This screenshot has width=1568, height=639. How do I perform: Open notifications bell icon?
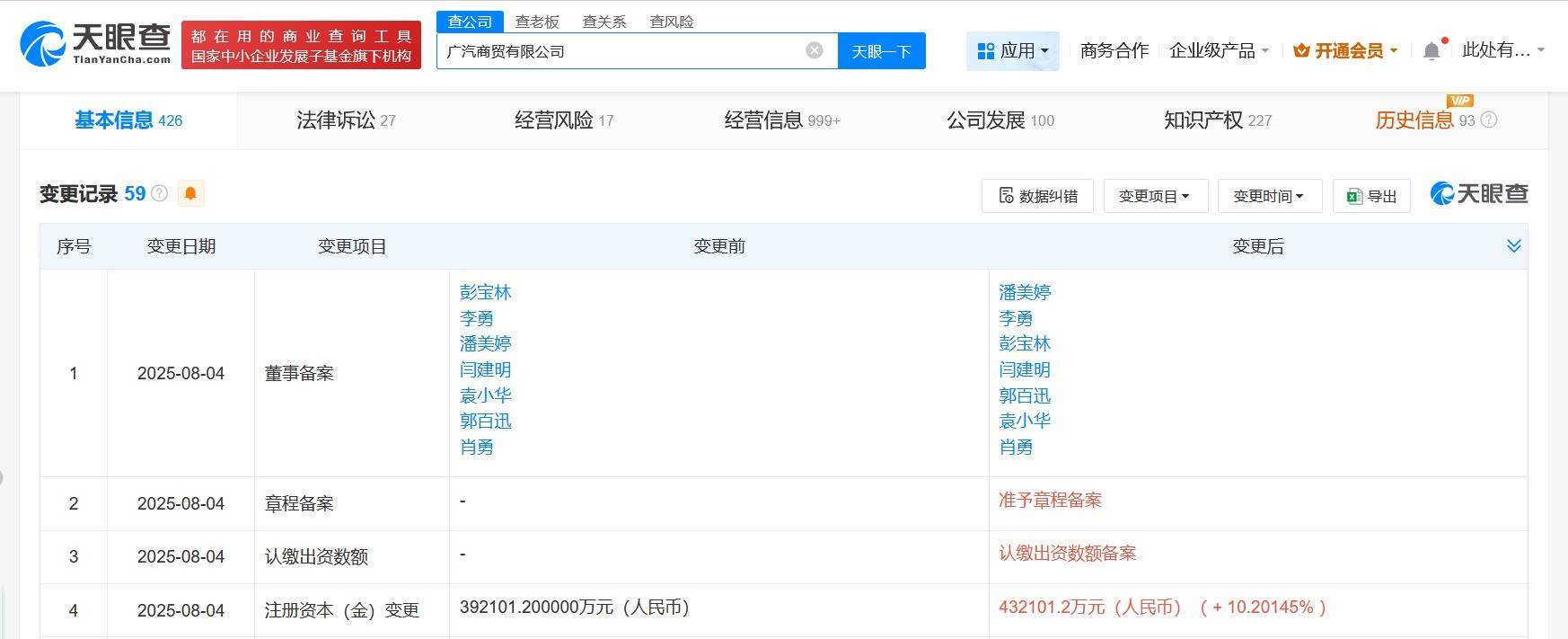coord(1431,51)
